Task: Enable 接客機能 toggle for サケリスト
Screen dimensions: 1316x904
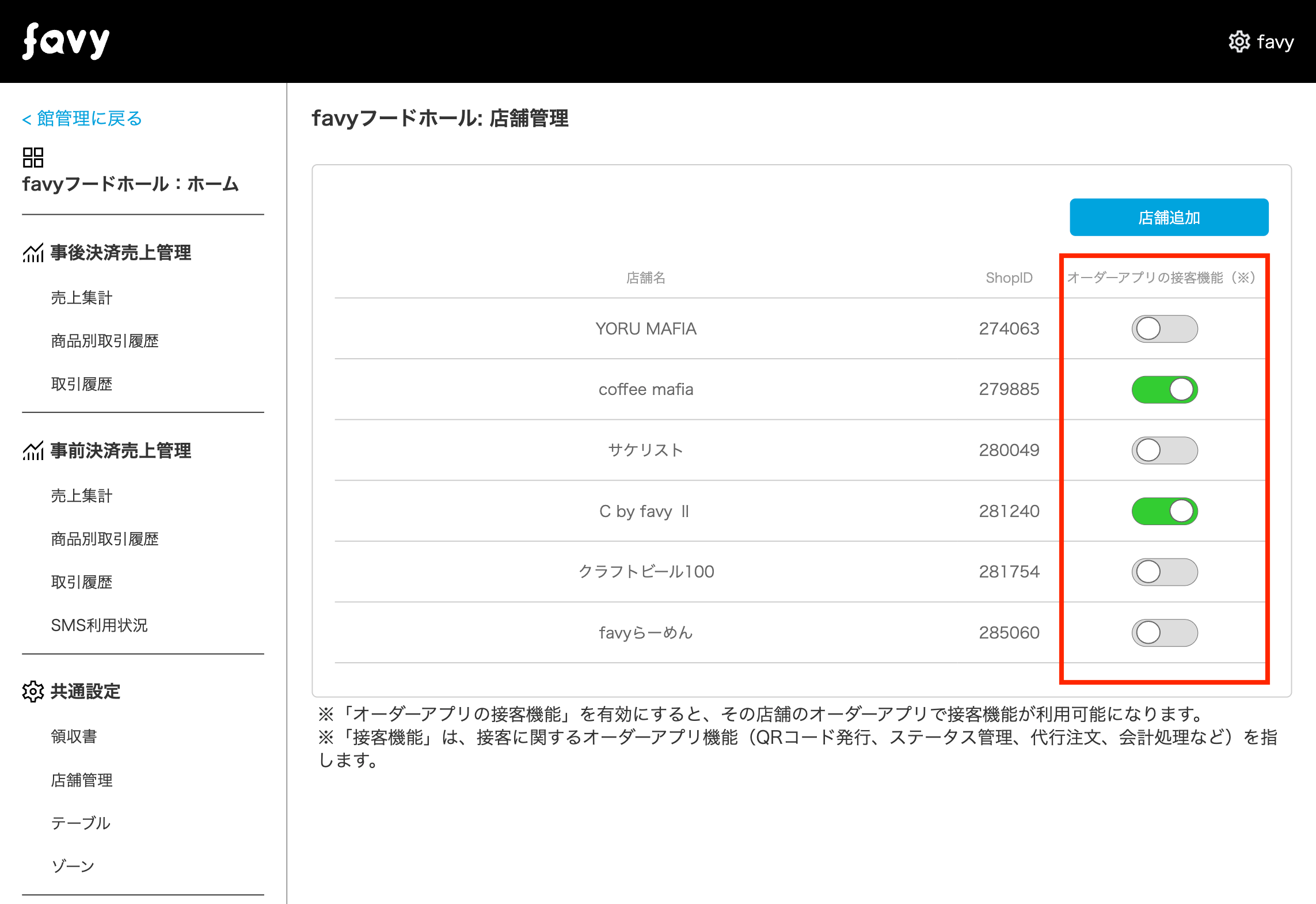Action: point(1165,450)
